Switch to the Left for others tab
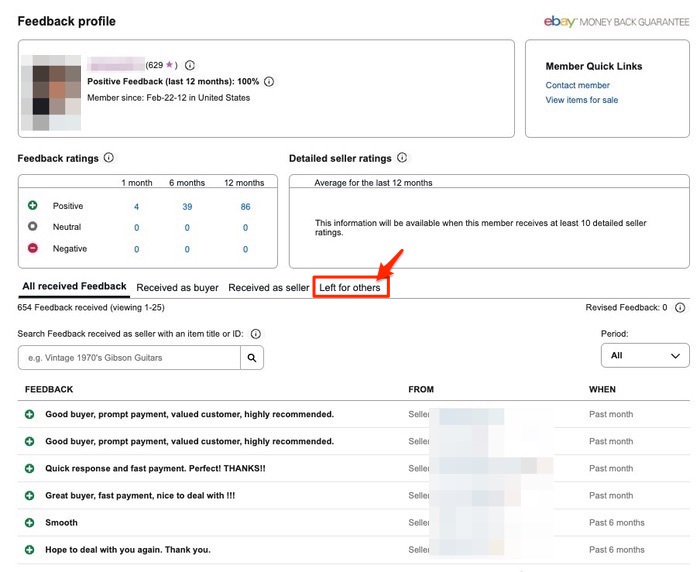The height and width of the screenshot is (572, 700). click(350, 288)
